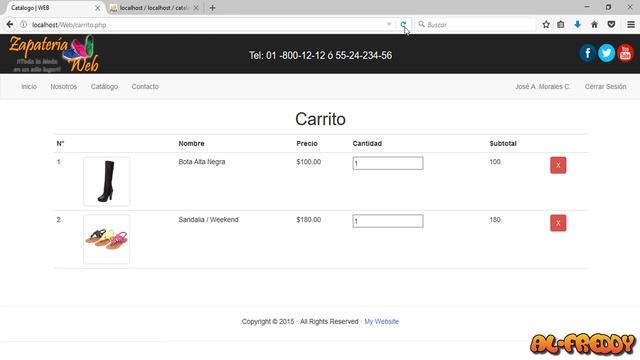Bookmark this page with the star icon
640x360 pixels.
tap(546, 24)
